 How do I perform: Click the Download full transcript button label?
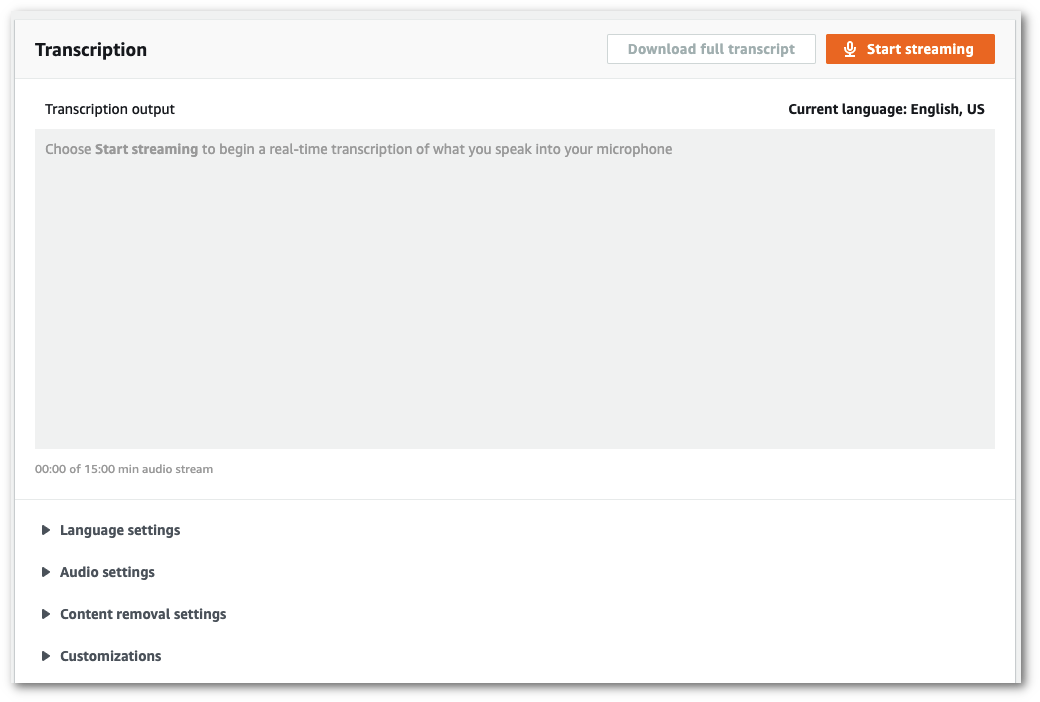711,48
